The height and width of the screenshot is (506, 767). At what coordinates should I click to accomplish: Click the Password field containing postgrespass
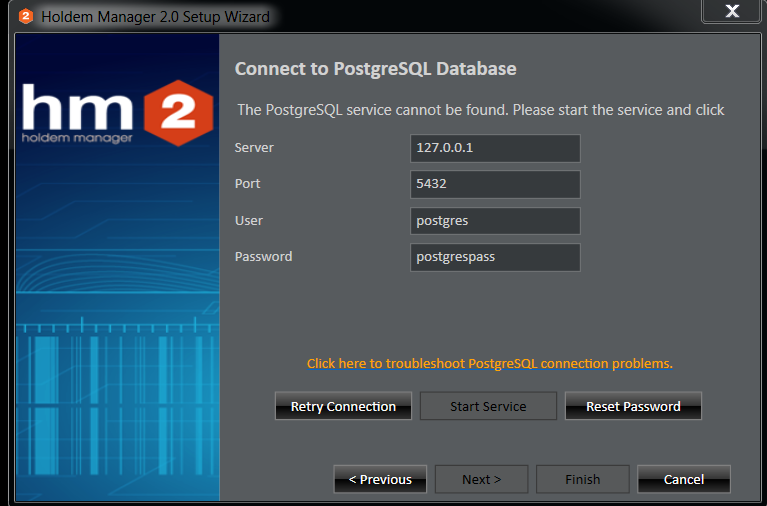click(x=495, y=257)
